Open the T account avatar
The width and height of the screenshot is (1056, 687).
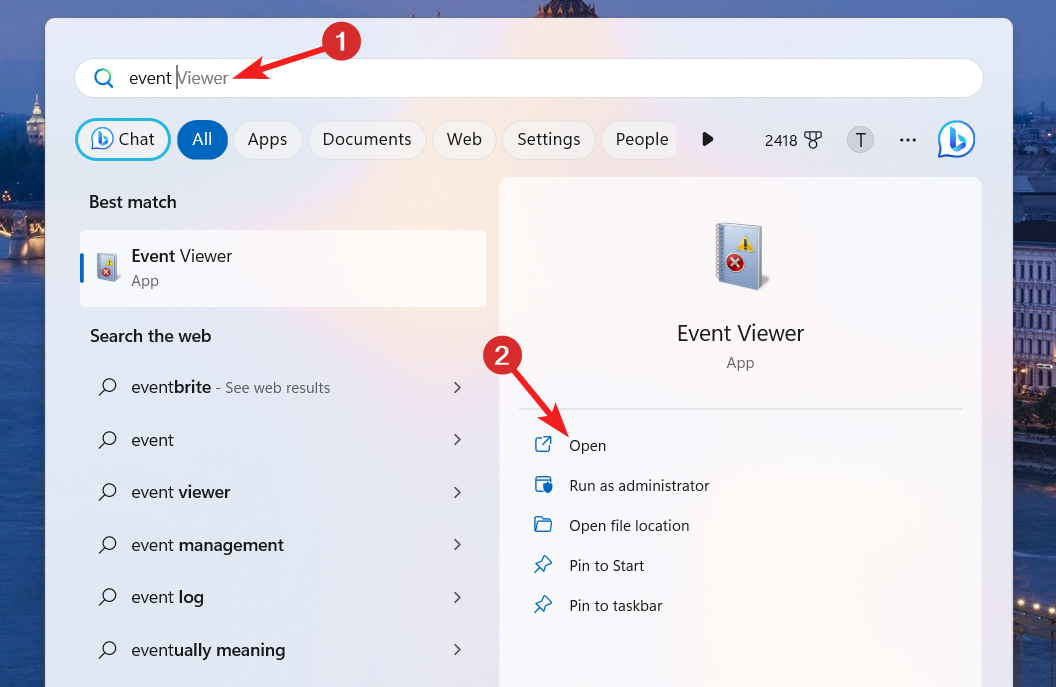[x=860, y=140]
